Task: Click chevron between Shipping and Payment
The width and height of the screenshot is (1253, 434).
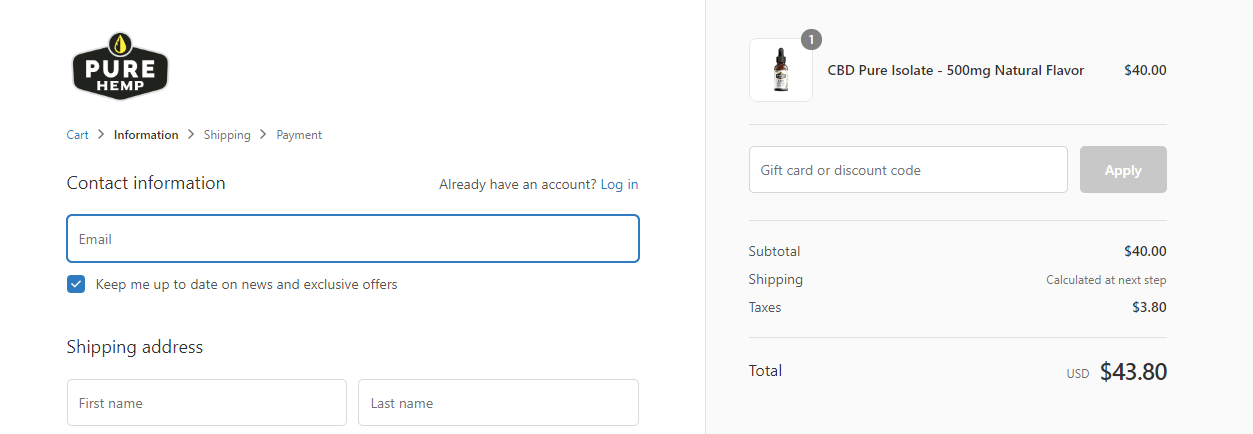Action: tap(264, 135)
